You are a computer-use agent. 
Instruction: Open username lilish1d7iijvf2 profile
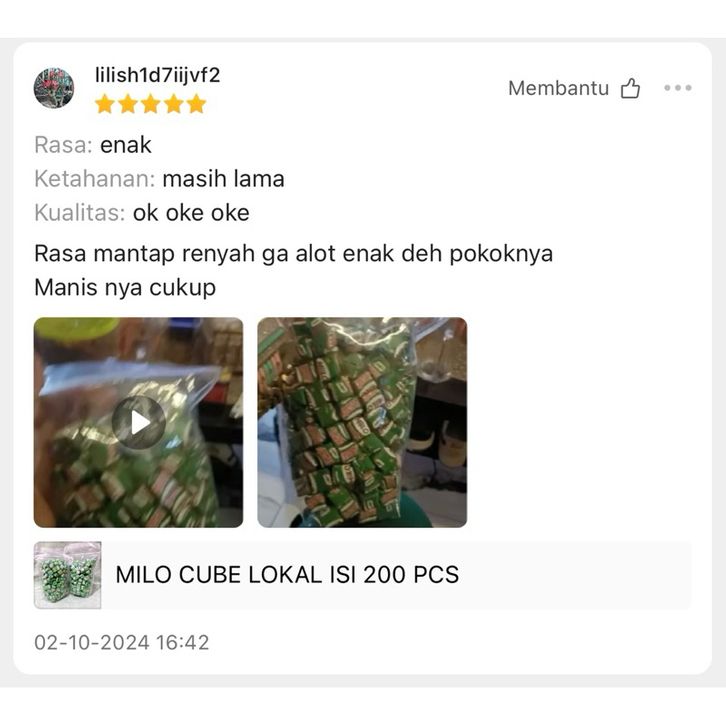pos(157,75)
